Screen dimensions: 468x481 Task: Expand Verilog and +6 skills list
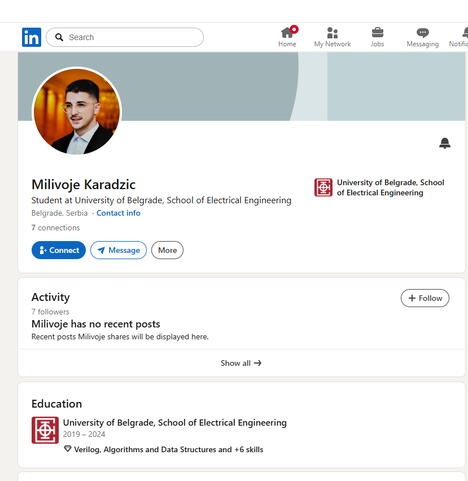164,449
